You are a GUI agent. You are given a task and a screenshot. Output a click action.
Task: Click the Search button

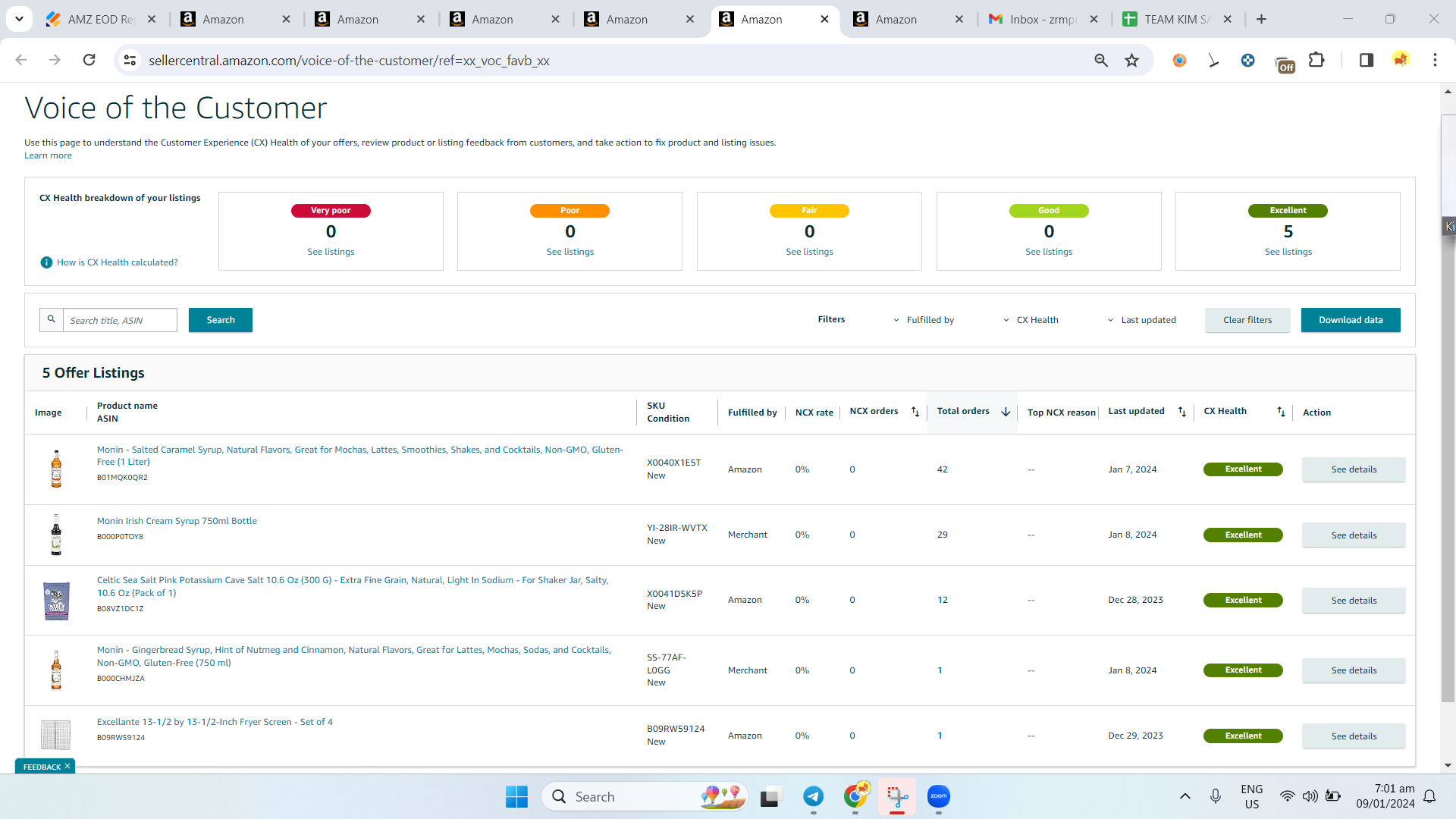[221, 320]
